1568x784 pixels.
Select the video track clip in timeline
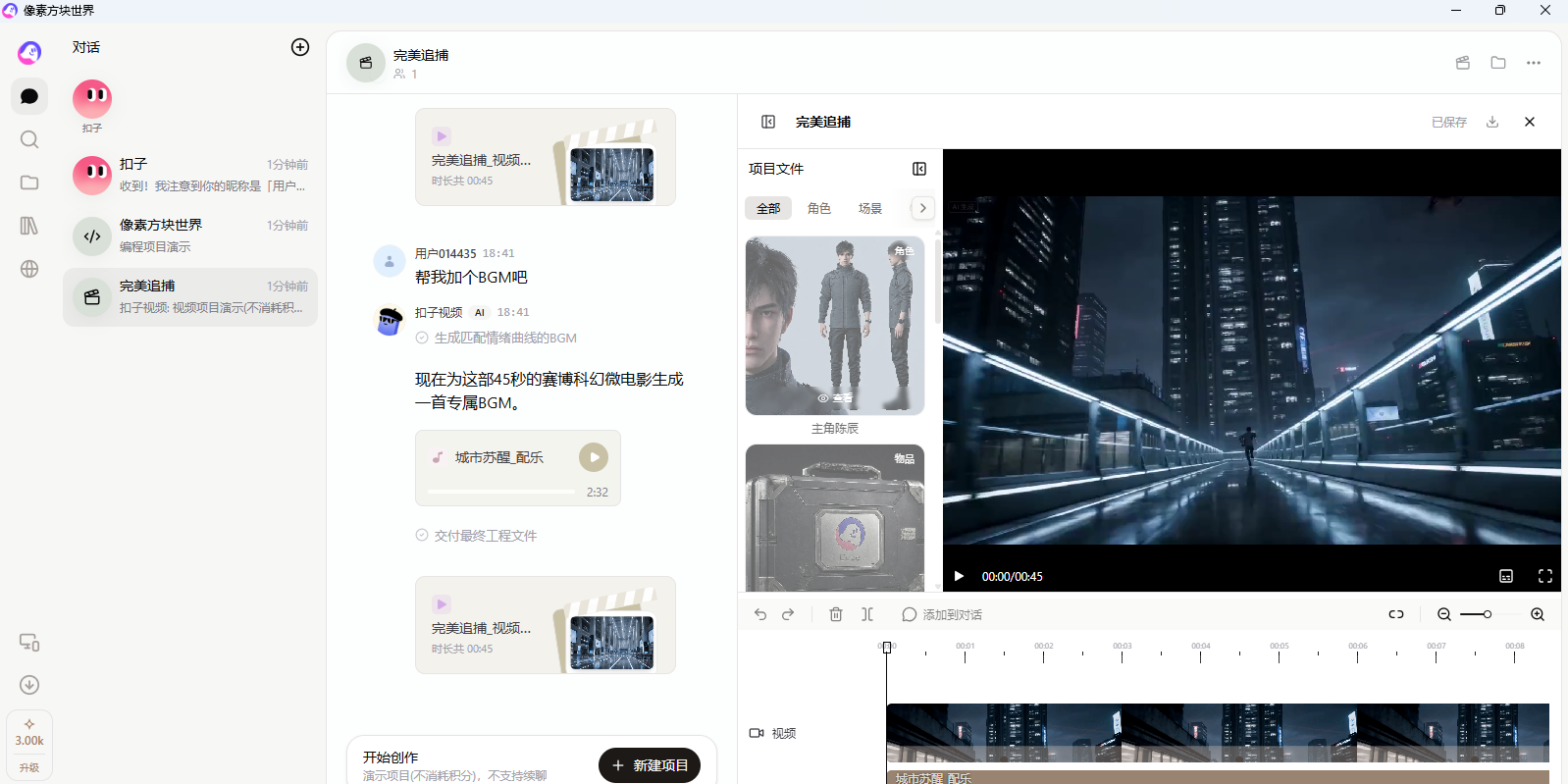pyautogui.click(x=1218, y=733)
